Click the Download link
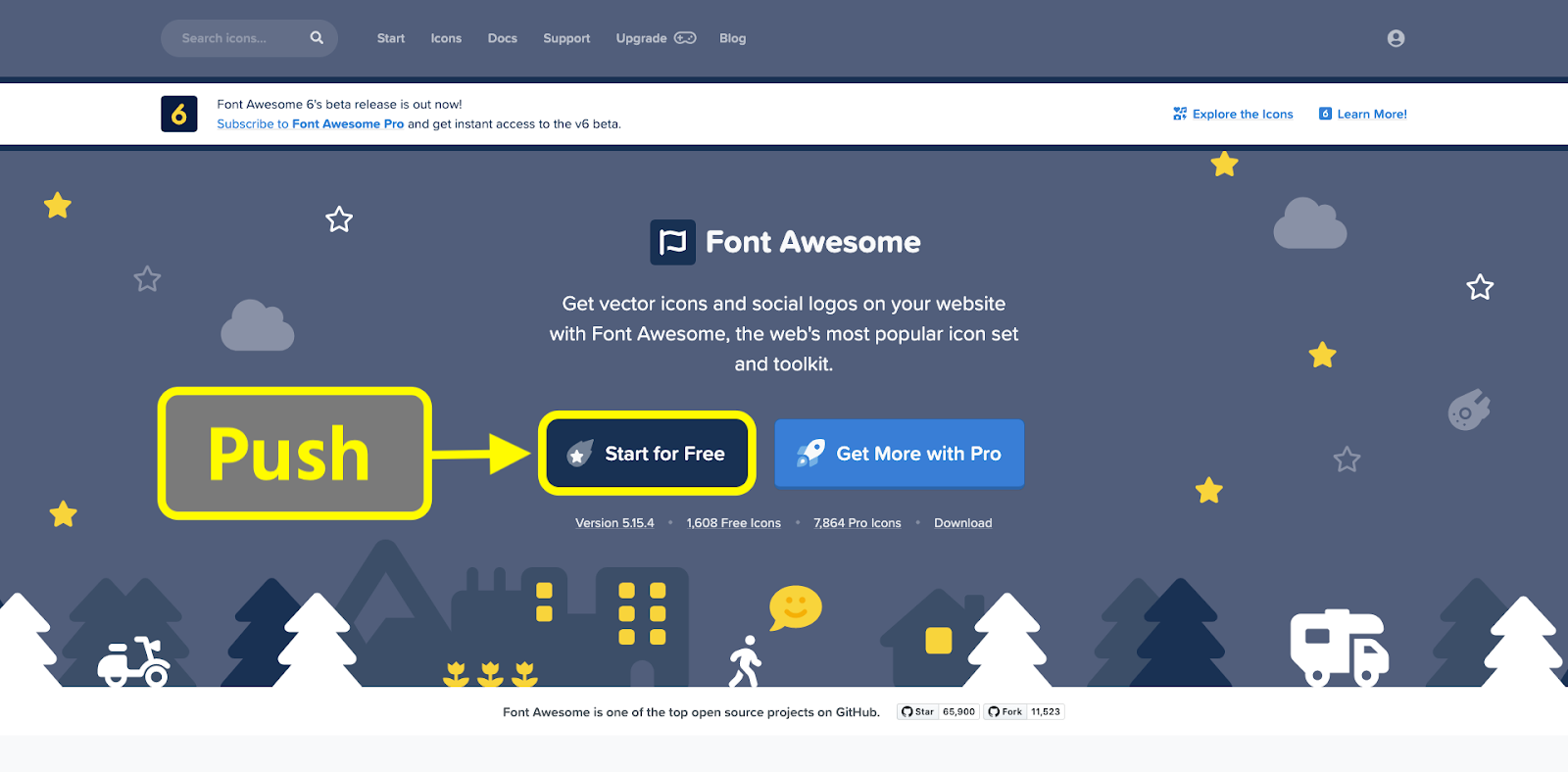 click(x=963, y=523)
